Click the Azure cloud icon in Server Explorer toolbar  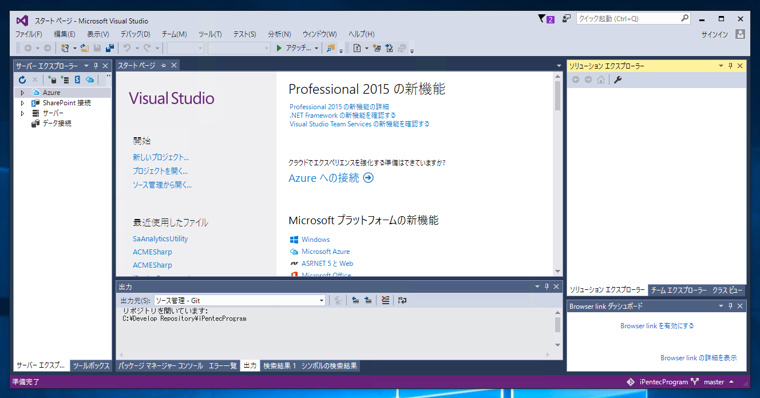tap(90, 80)
